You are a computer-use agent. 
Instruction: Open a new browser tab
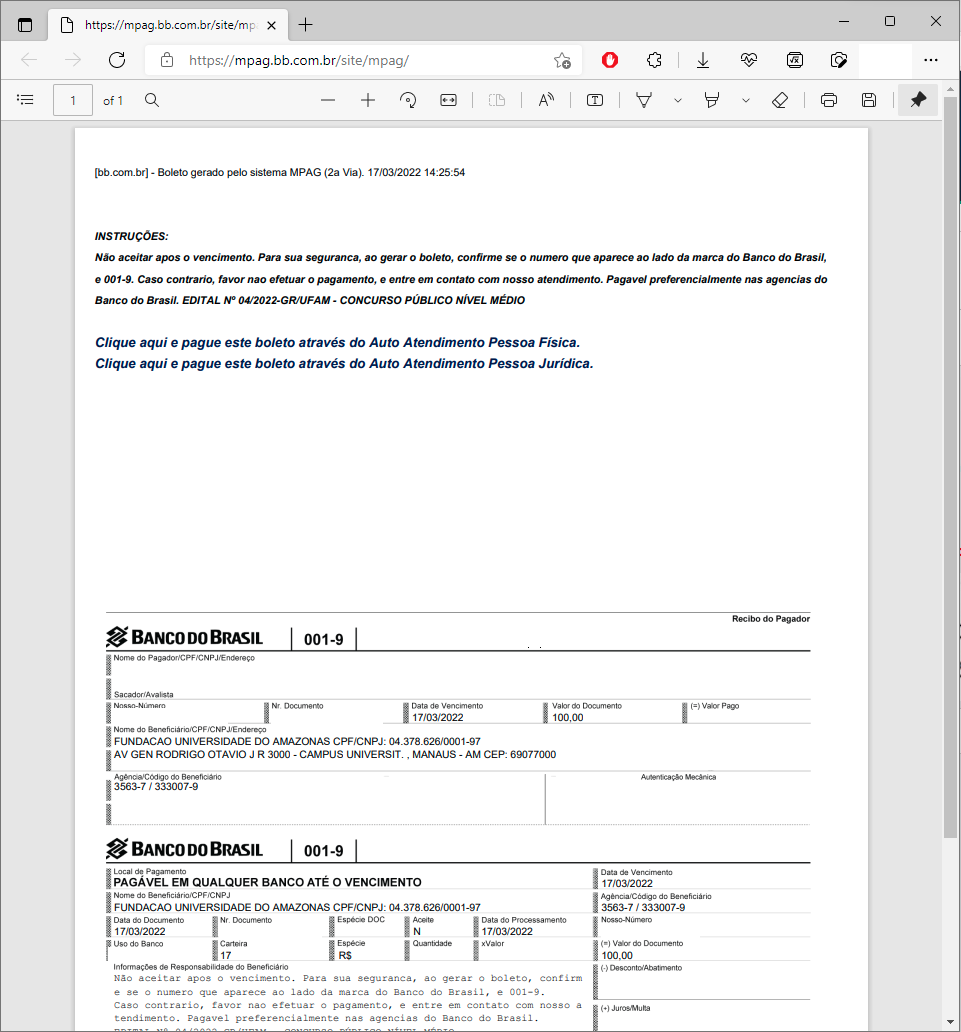point(306,24)
